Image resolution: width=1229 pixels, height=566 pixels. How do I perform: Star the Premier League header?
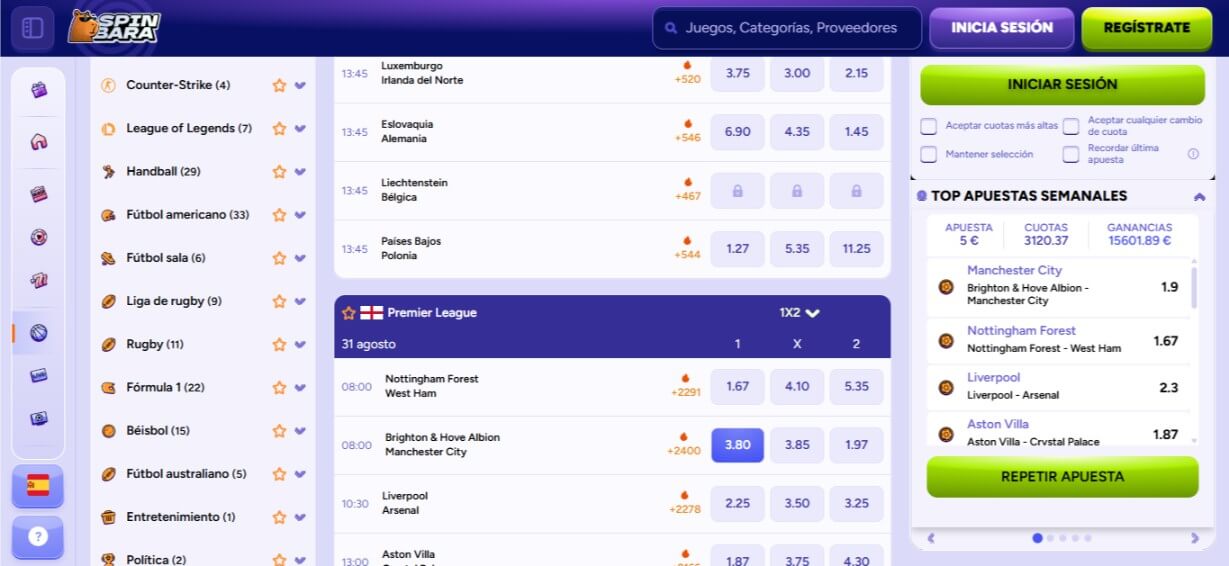click(x=348, y=313)
